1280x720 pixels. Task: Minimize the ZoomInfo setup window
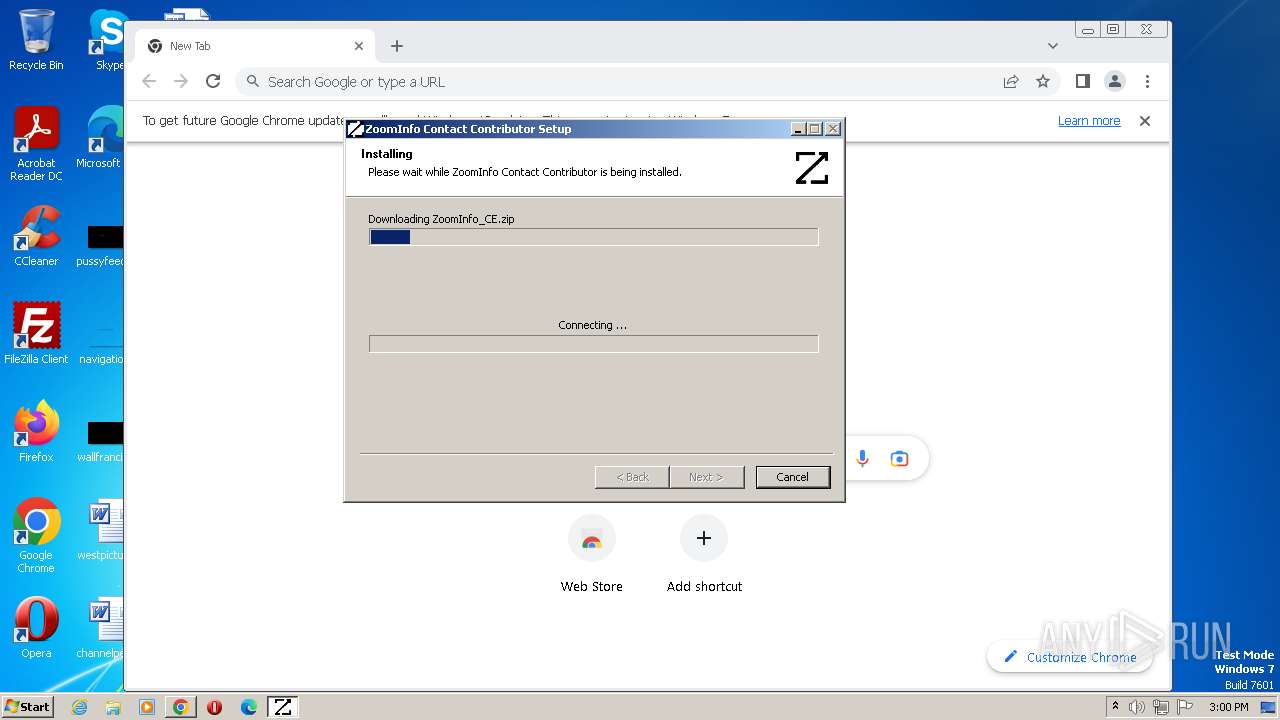[798, 129]
